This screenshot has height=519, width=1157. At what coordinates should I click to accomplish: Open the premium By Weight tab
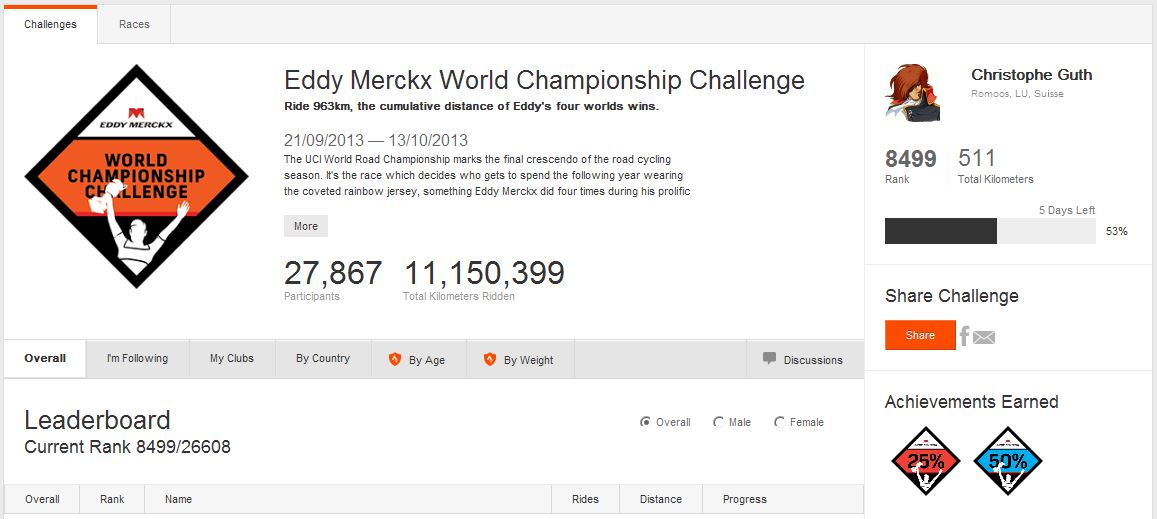click(519, 359)
